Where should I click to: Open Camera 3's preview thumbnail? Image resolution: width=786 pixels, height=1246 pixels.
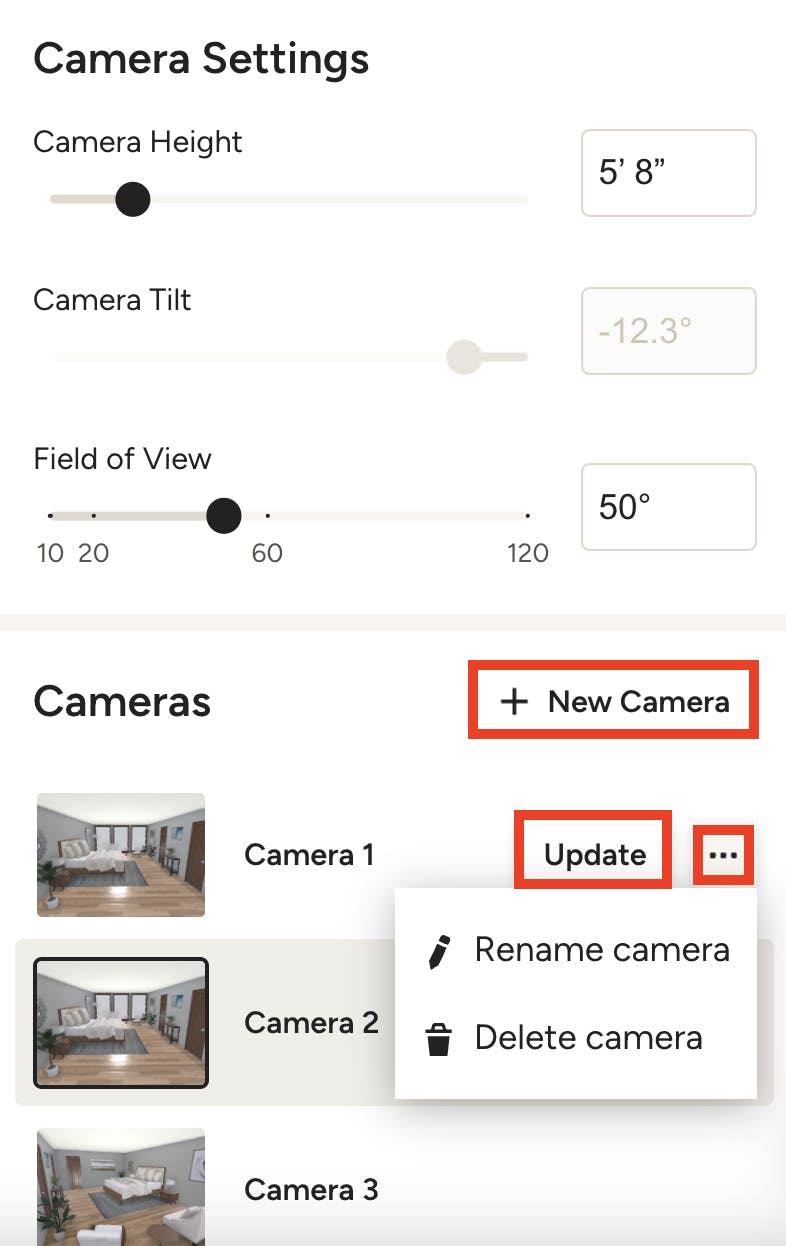[120, 1188]
